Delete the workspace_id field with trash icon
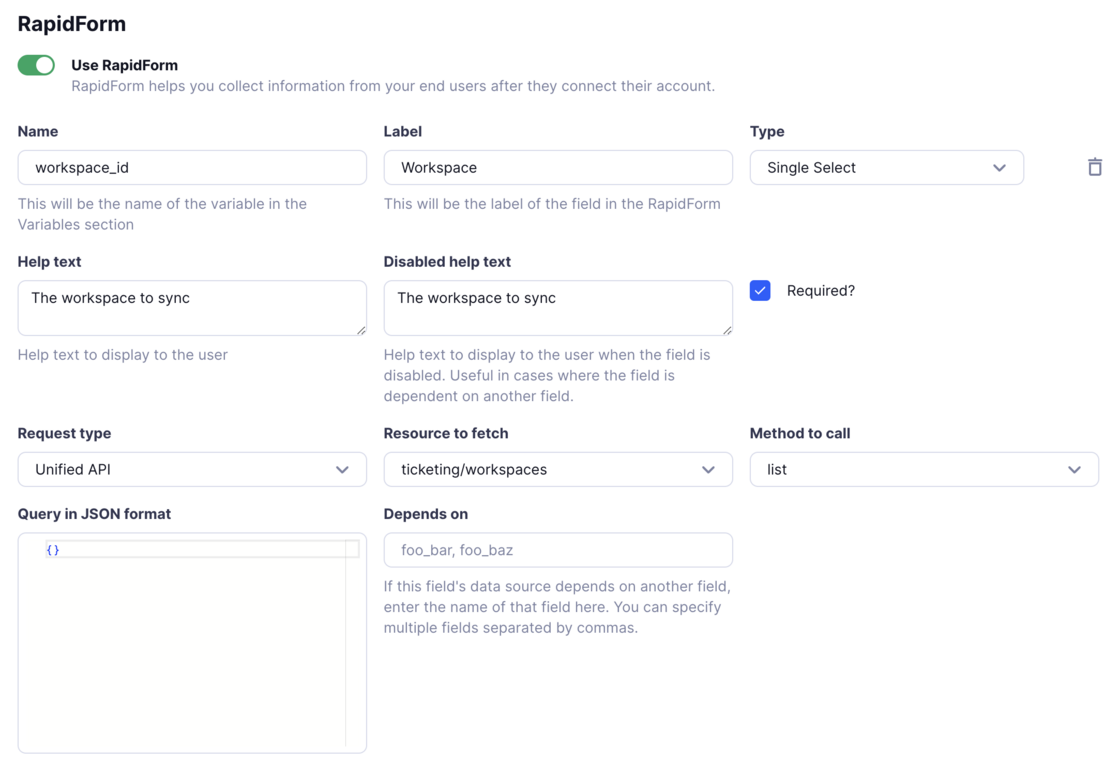 pyautogui.click(x=1094, y=167)
